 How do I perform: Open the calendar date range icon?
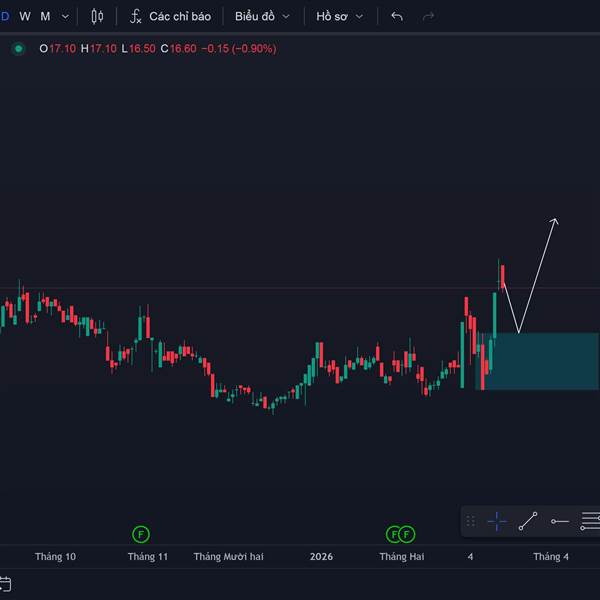coord(5,584)
